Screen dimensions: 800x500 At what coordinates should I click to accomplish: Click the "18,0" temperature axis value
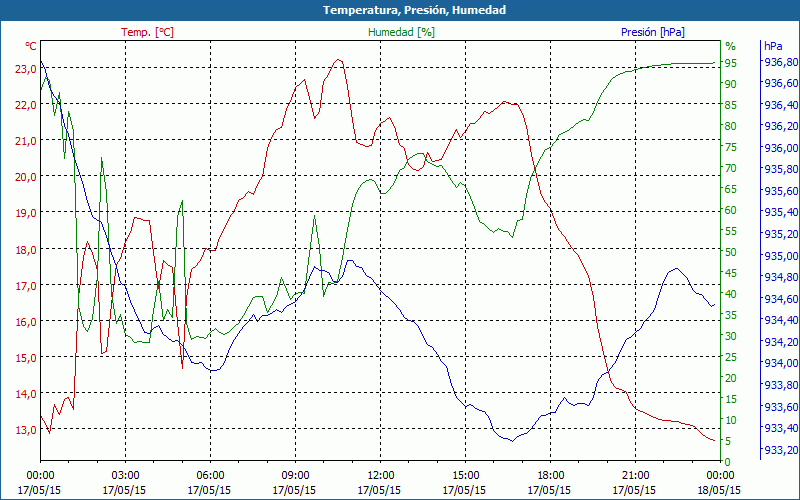(x=26, y=249)
